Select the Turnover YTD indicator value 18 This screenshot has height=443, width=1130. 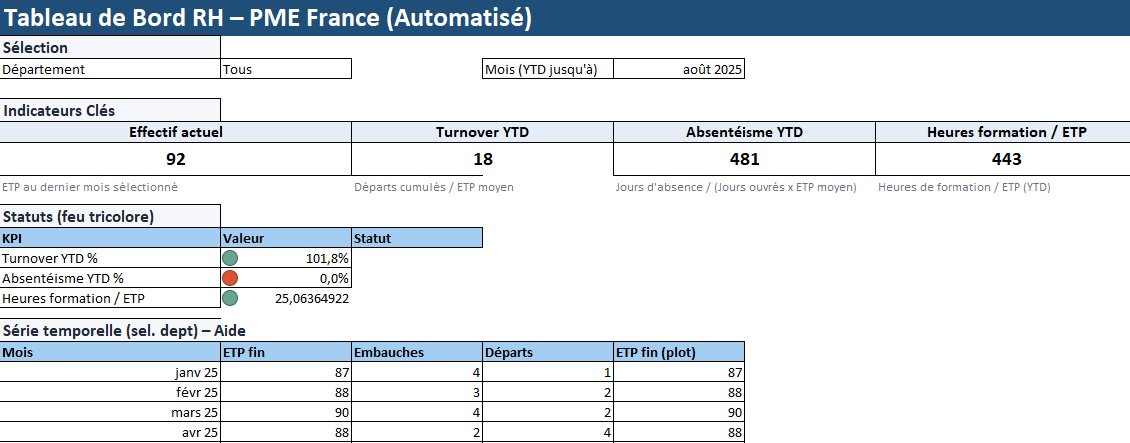[482, 159]
